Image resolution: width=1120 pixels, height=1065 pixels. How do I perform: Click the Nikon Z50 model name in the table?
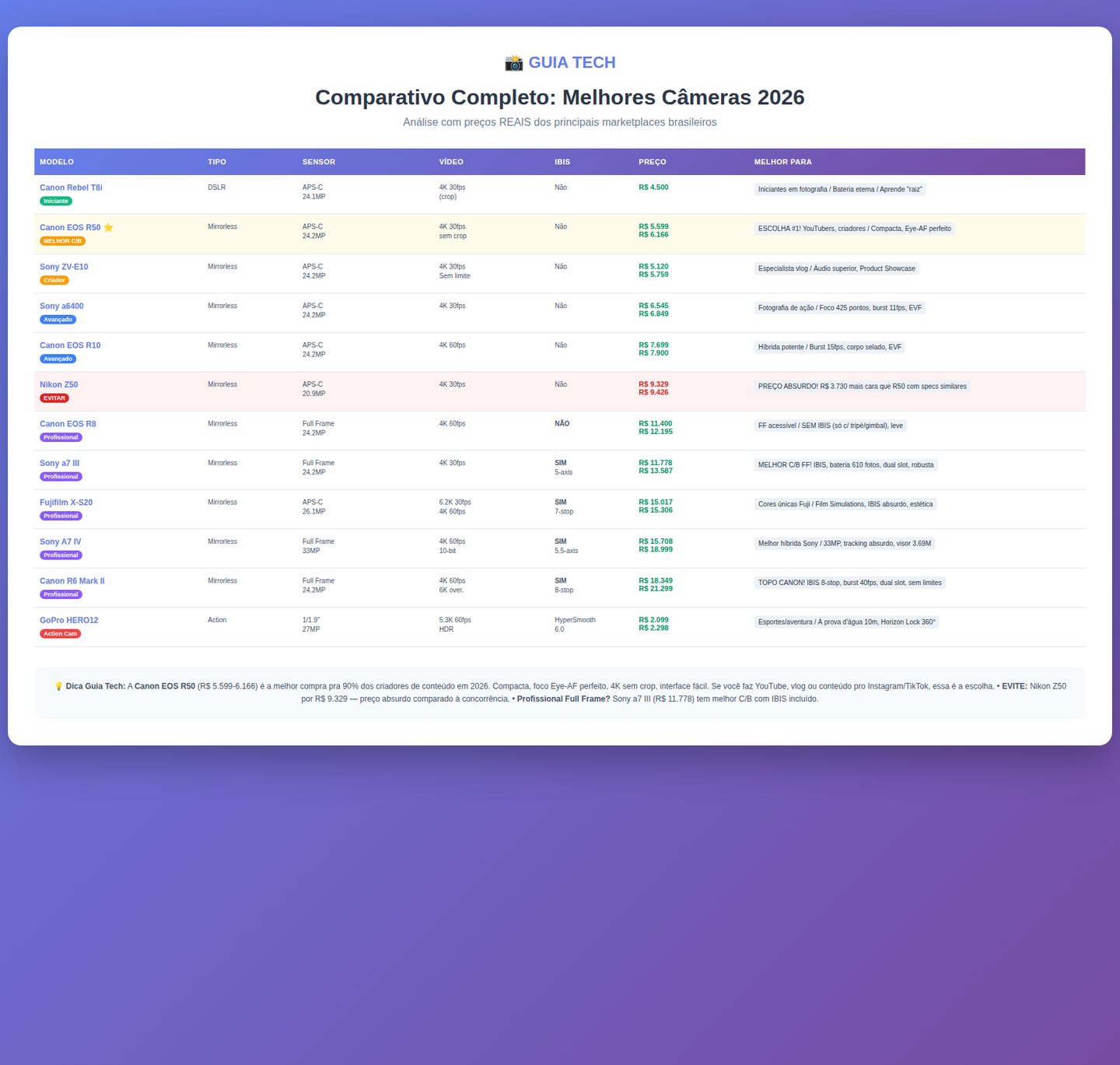59,384
